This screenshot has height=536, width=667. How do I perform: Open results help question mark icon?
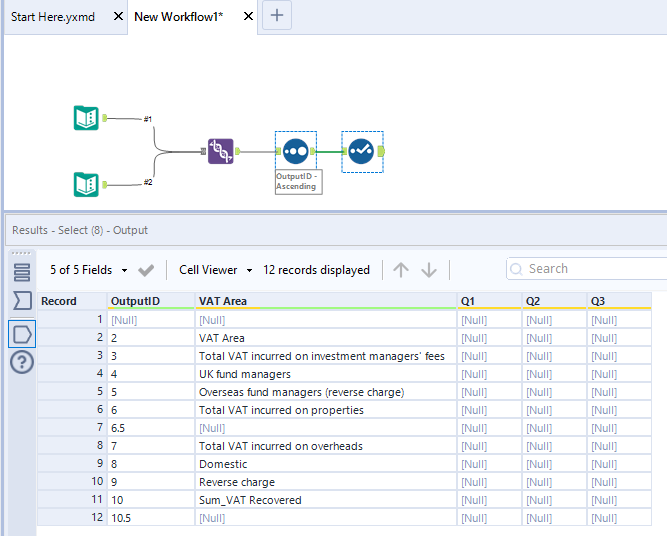click(x=21, y=362)
